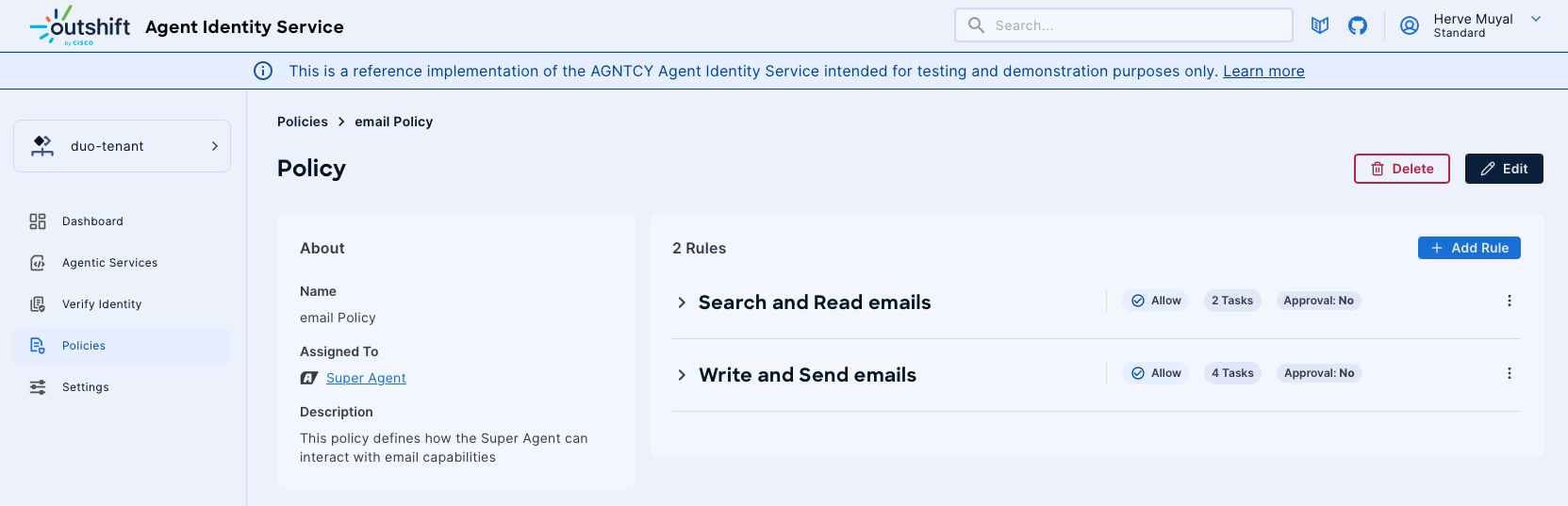Expand the Search and Read emails rule
This screenshot has width=1568, height=506.
pos(682,302)
